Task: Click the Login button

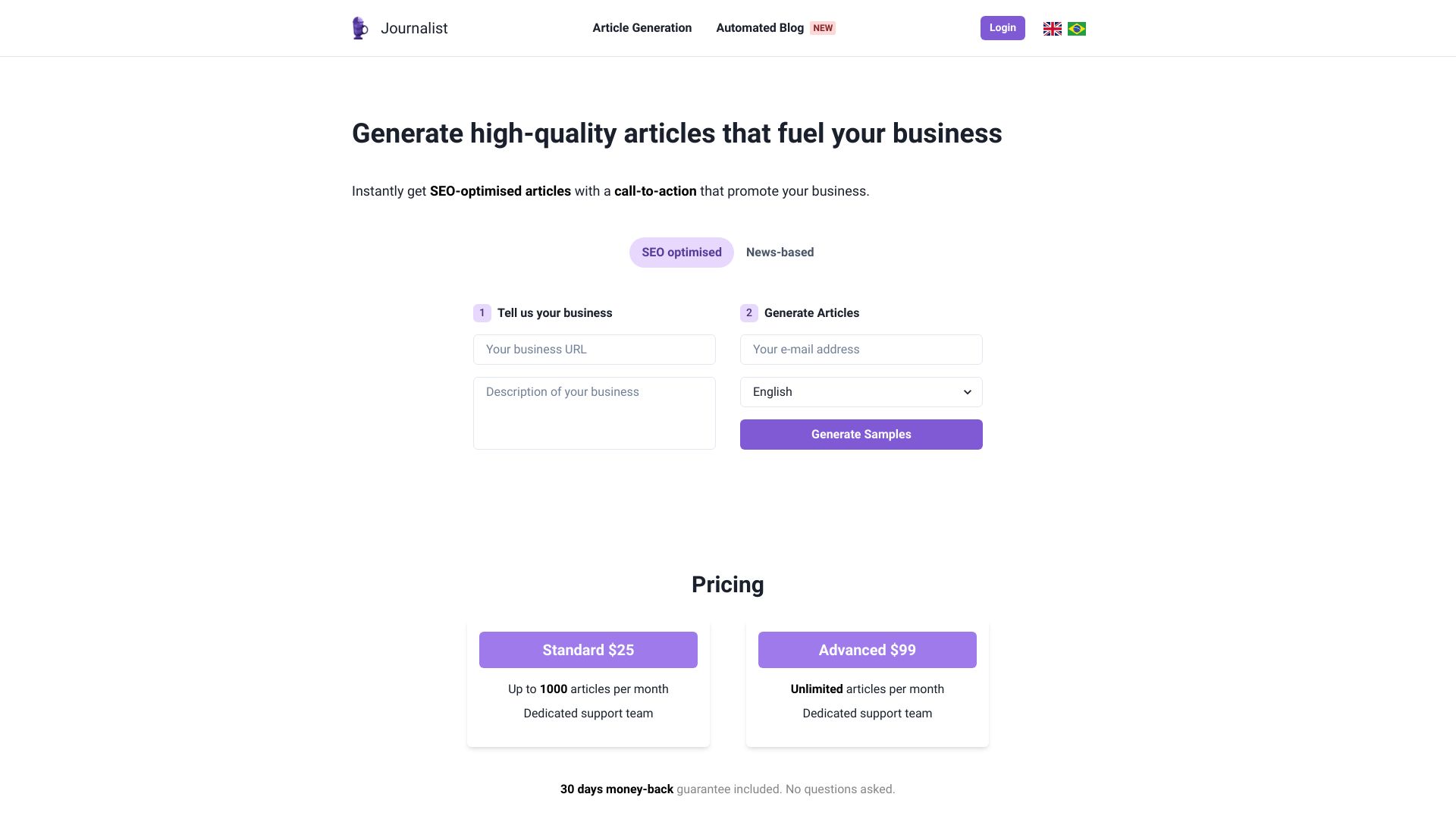Action: click(x=1003, y=27)
